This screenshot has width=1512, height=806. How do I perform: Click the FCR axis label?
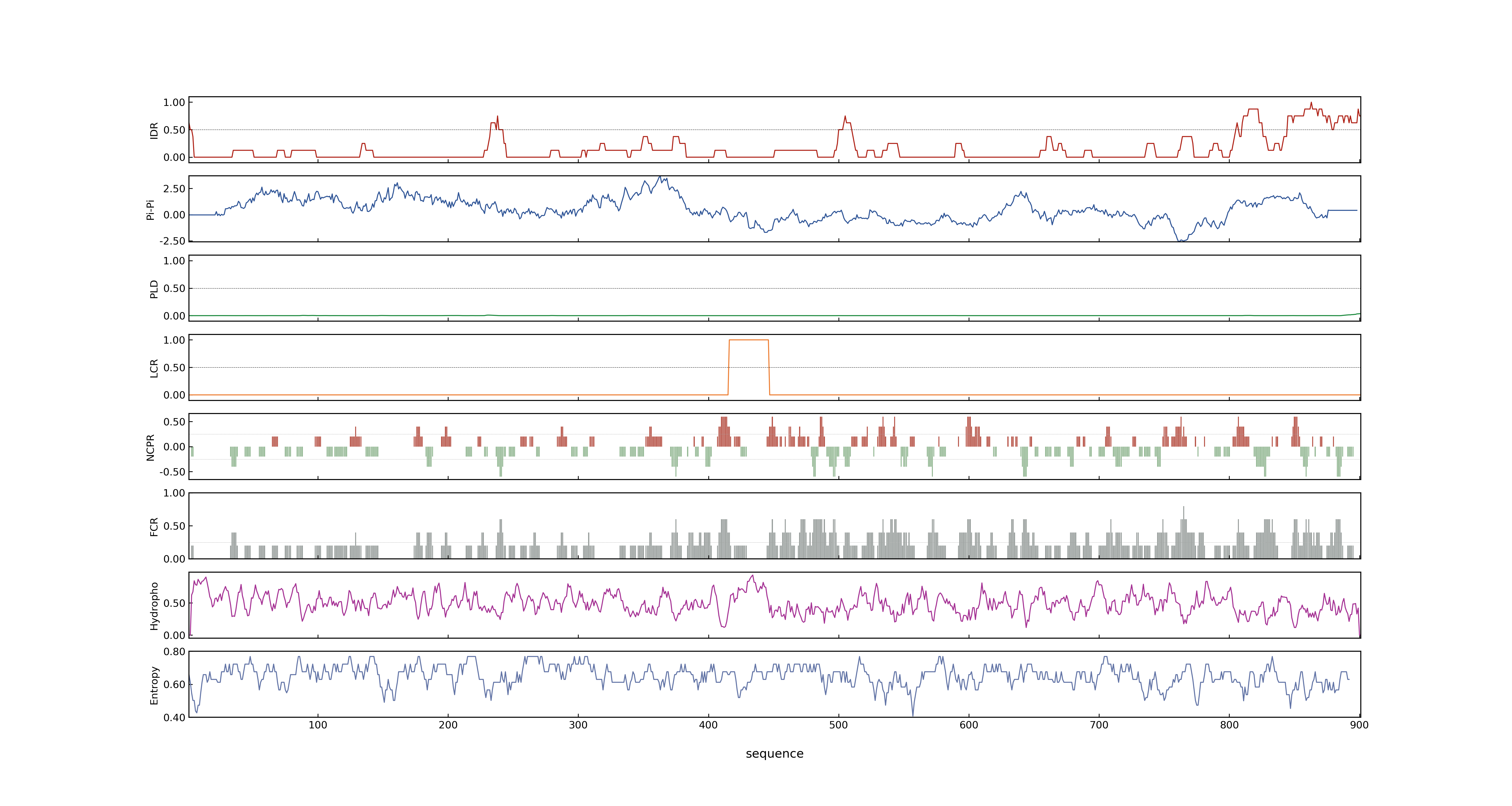pyautogui.click(x=154, y=526)
